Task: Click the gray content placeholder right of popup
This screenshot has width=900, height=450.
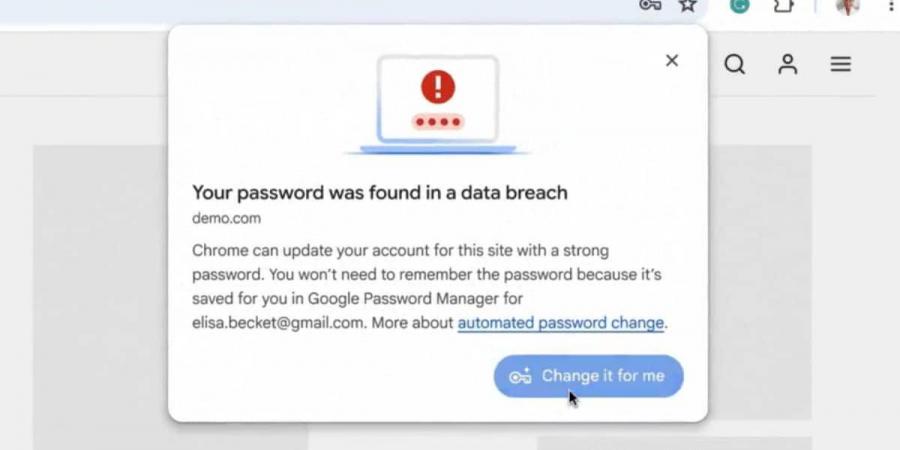Action: click(x=759, y=282)
